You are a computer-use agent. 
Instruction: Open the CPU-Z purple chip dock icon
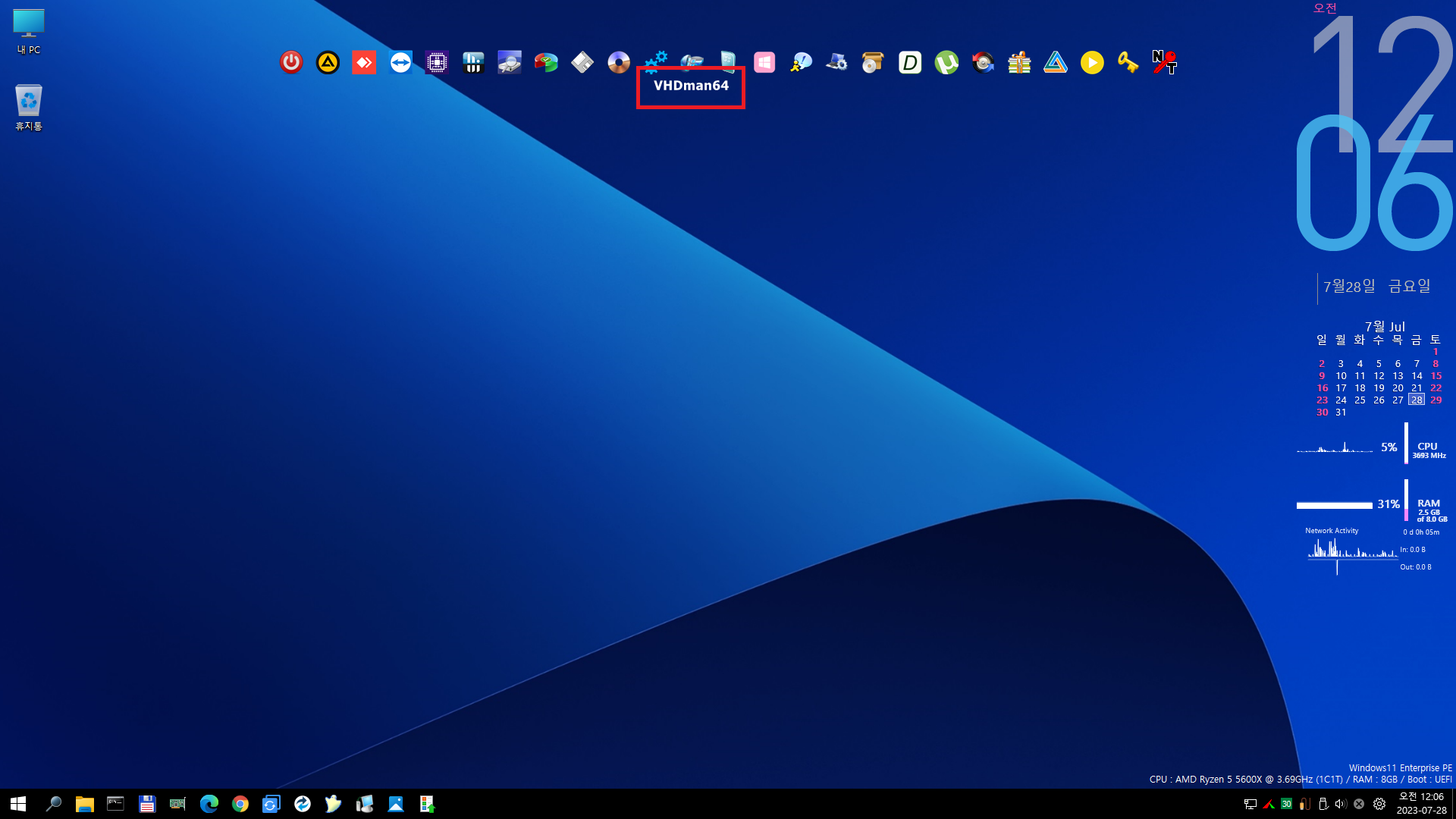pyautogui.click(x=437, y=62)
